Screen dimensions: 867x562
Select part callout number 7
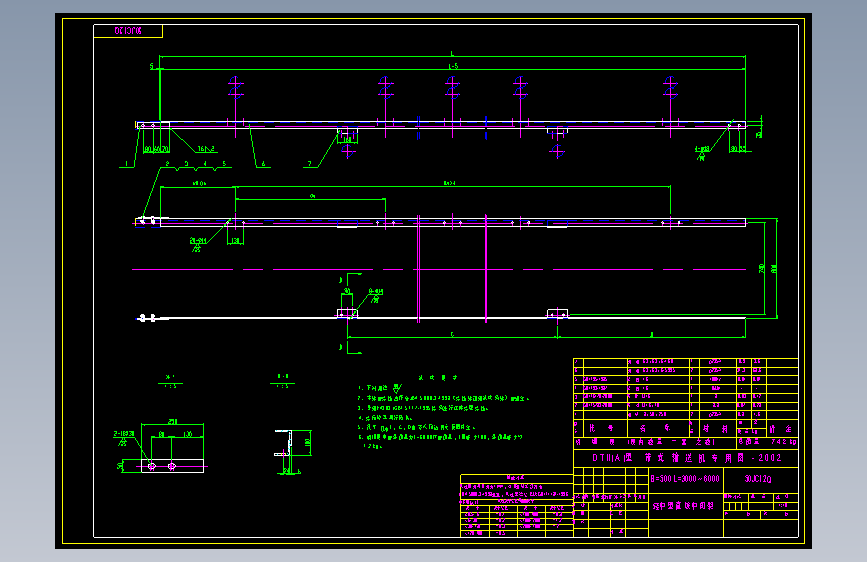(x=310, y=164)
